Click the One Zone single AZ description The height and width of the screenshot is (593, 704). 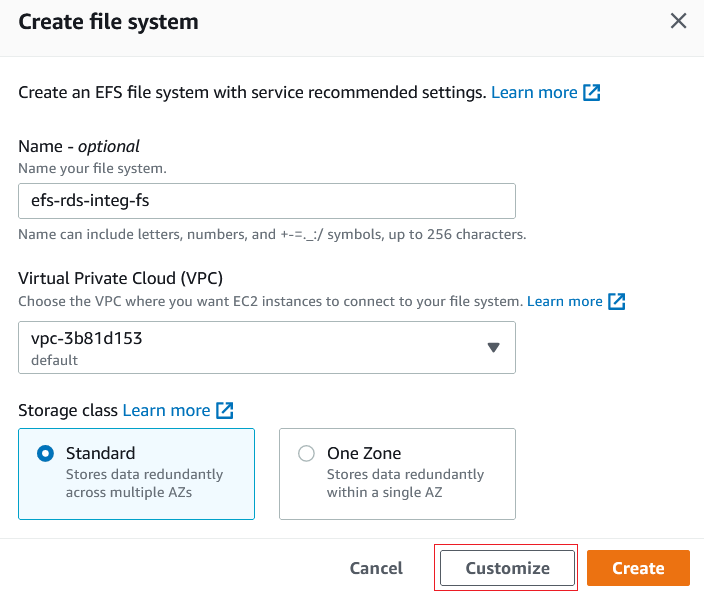405,483
